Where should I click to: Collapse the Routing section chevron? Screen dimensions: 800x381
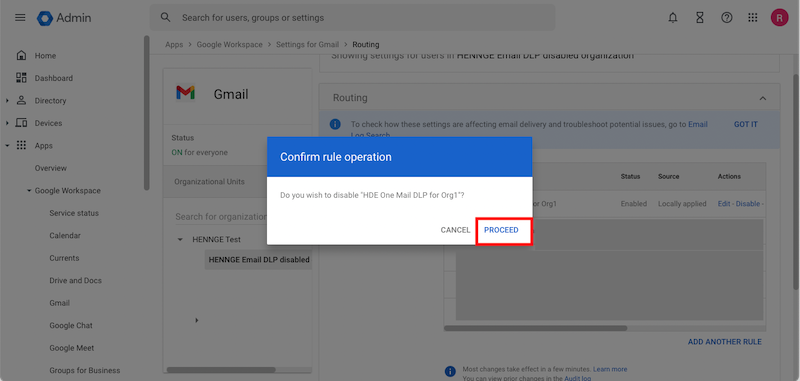(x=763, y=98)
